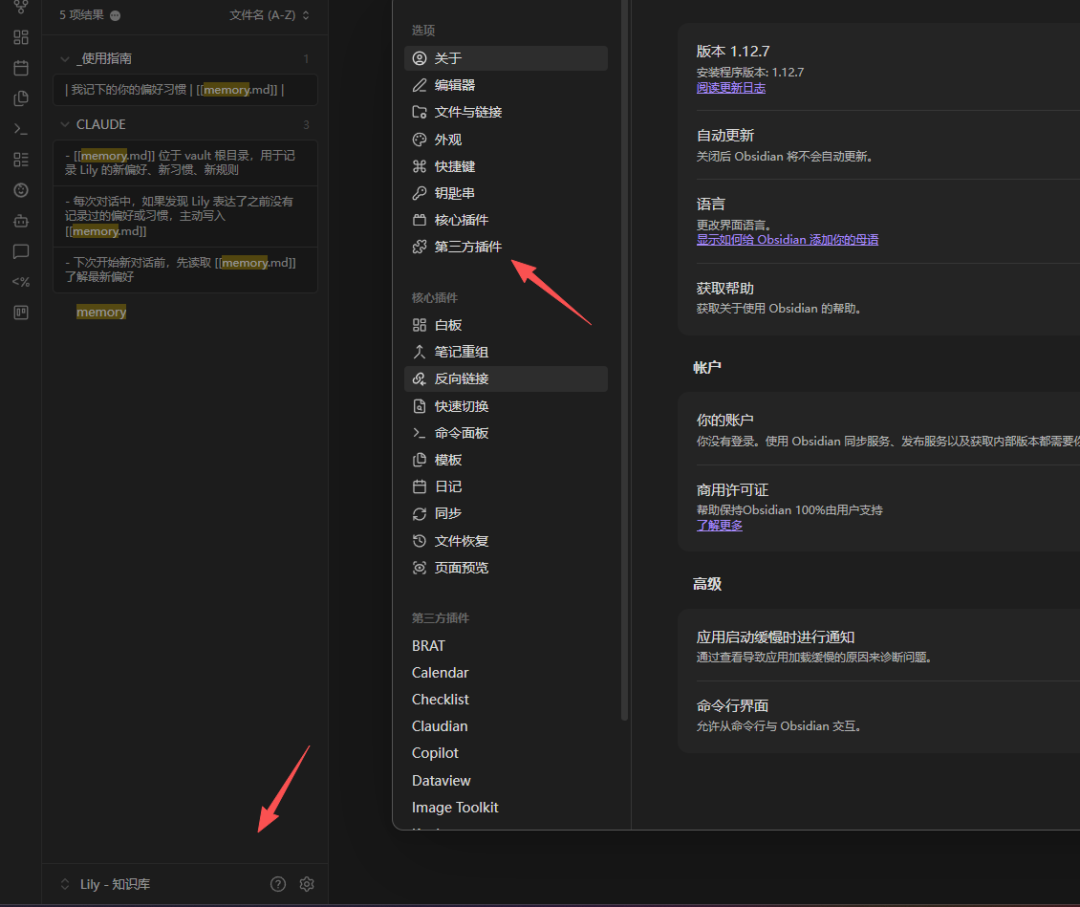The image size is (1080, 907).
Task: Open the 外观 appearance settings
Action: coord(506,140)
